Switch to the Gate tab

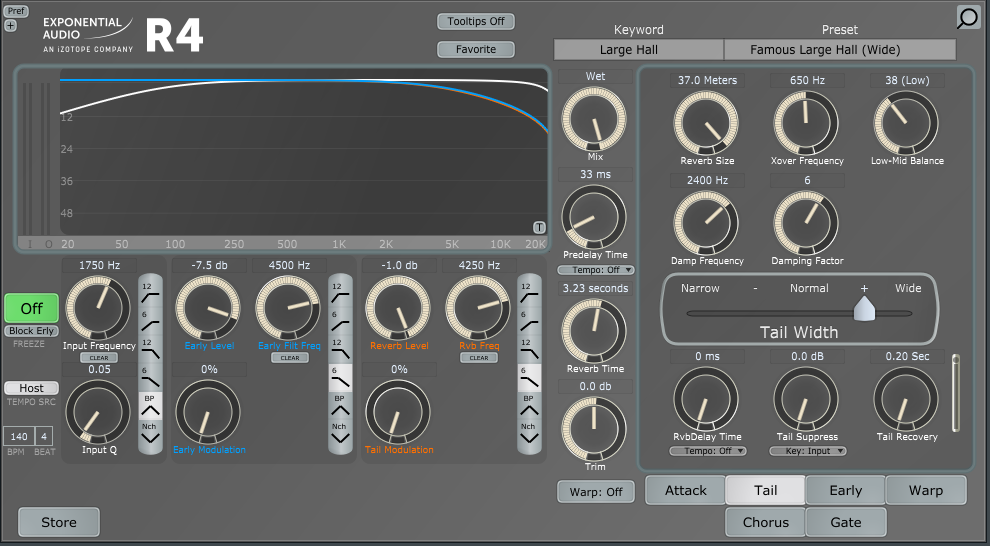pyautogui.click(x=845, y=522)
